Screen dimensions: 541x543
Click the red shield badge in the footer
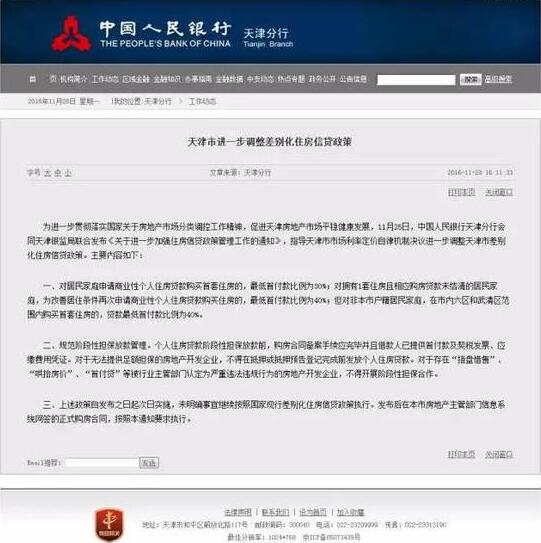coord(109,524)
